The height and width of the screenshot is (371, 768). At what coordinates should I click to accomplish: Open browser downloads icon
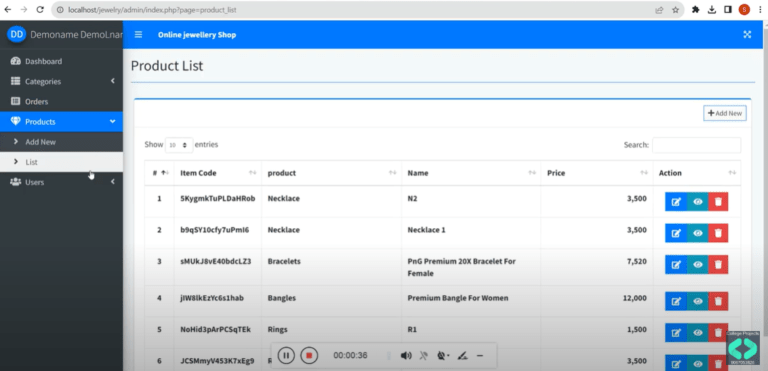(712, 10)
